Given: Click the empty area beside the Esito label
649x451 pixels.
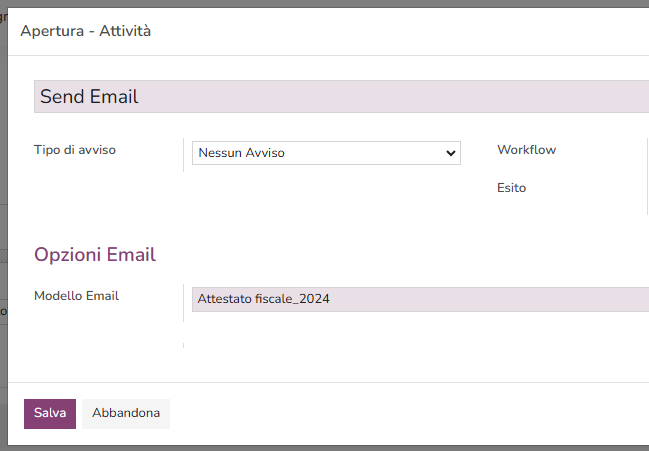Looking at the screenshot, I should click(590, 187).
